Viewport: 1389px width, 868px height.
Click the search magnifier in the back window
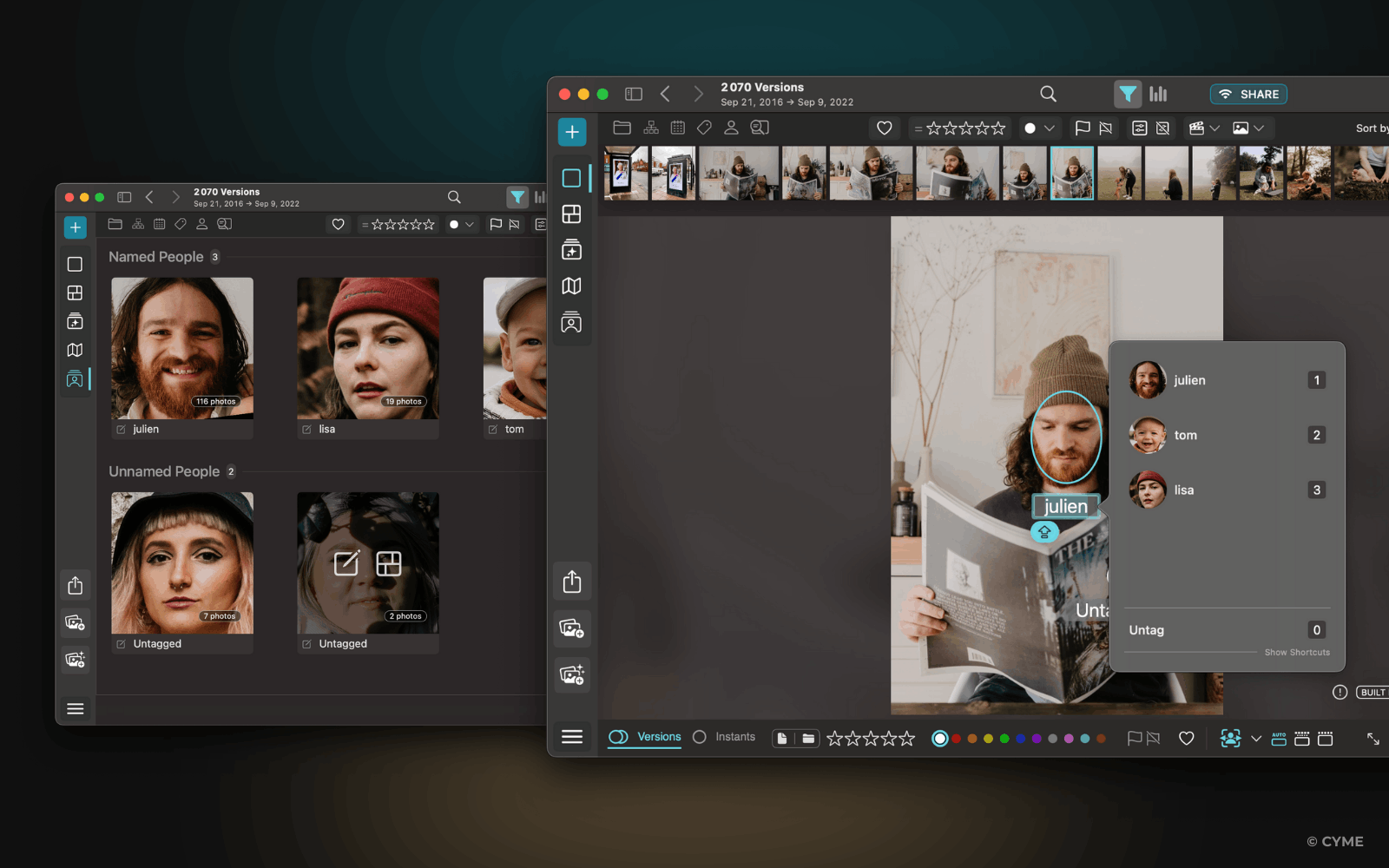pos(454,197)
